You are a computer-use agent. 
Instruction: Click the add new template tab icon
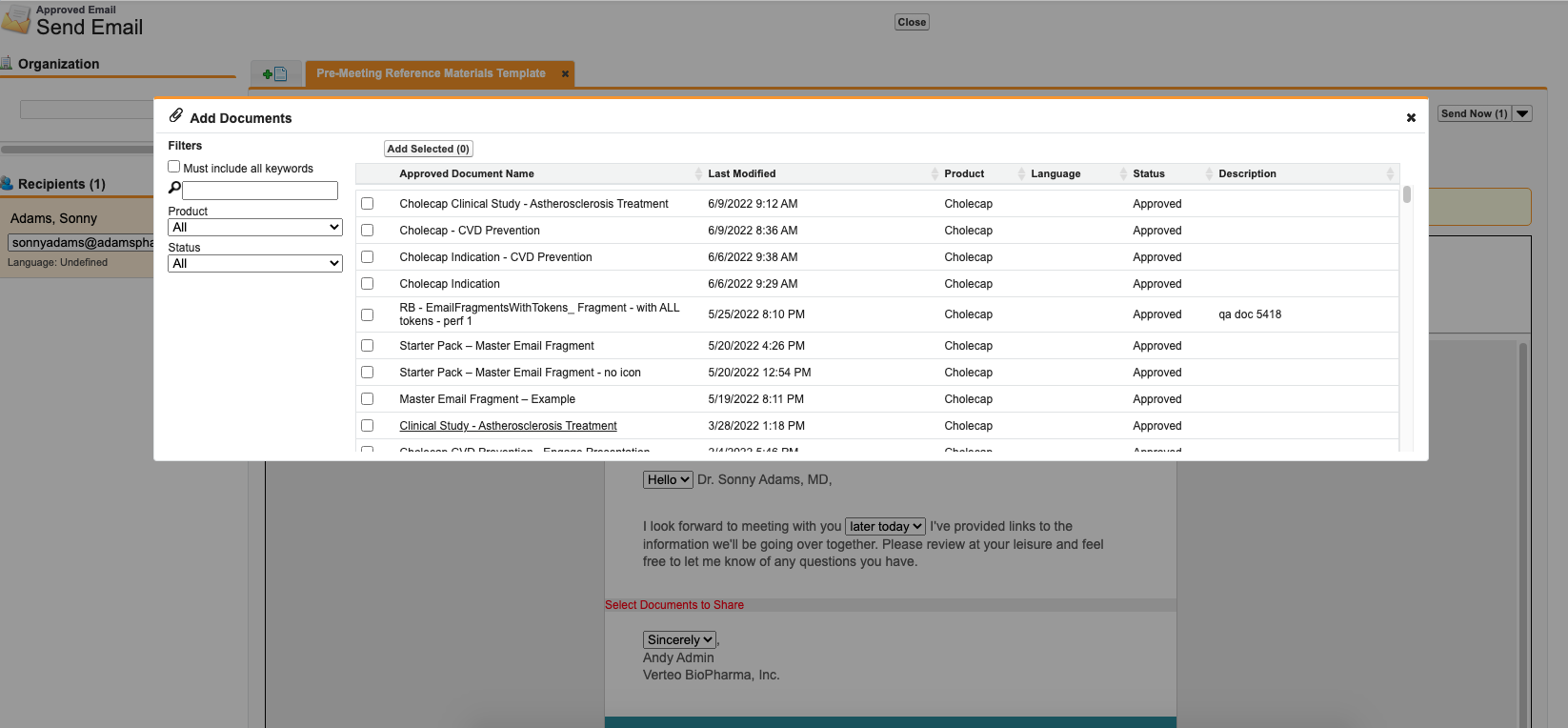274,73
